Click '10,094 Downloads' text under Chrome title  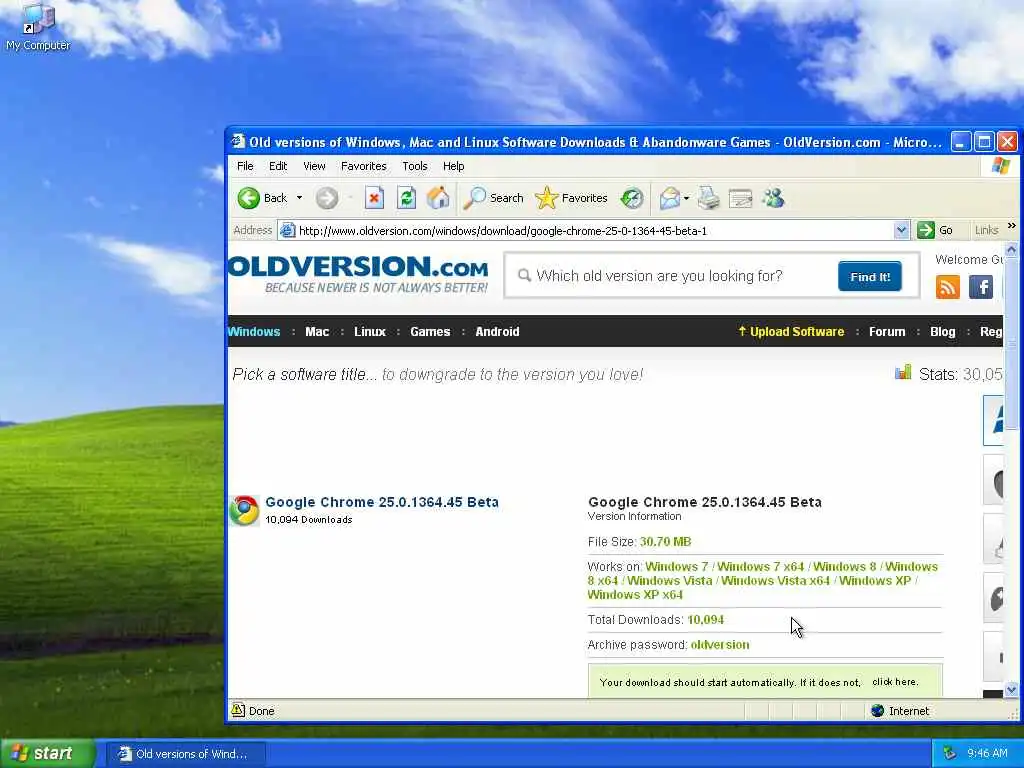(x=309, y=520)
